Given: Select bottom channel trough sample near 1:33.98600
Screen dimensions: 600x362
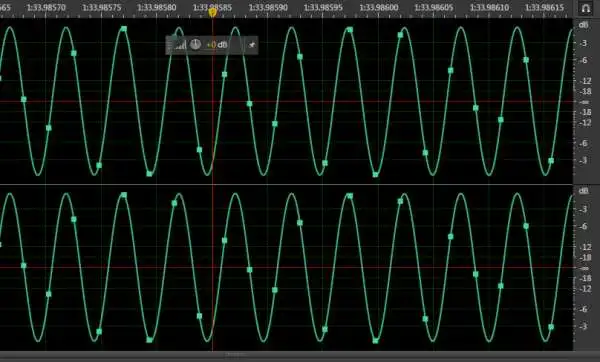Looking at the screenshot, I should click(x=375, y=341).
